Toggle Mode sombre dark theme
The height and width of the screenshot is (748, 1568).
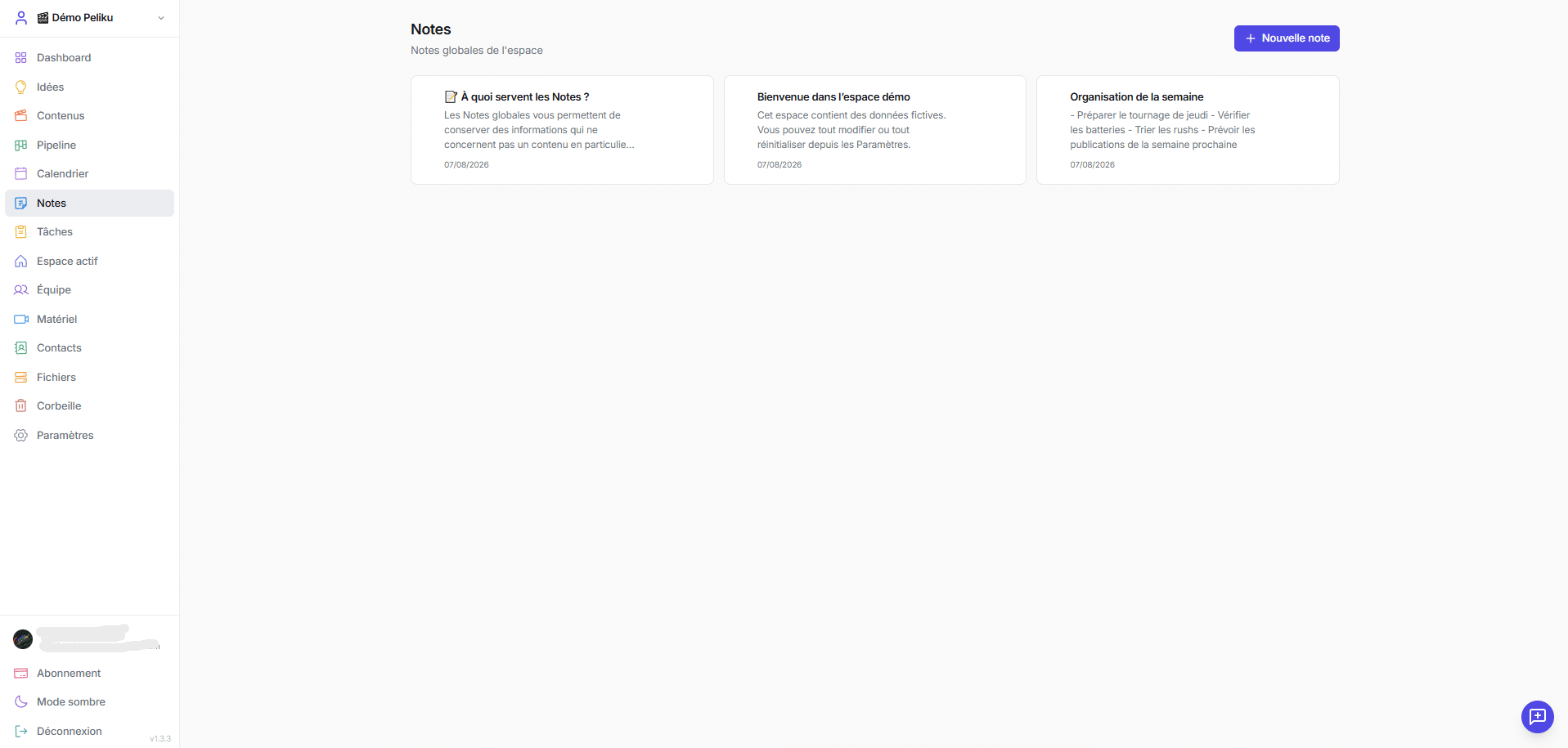tap(89, 702)
